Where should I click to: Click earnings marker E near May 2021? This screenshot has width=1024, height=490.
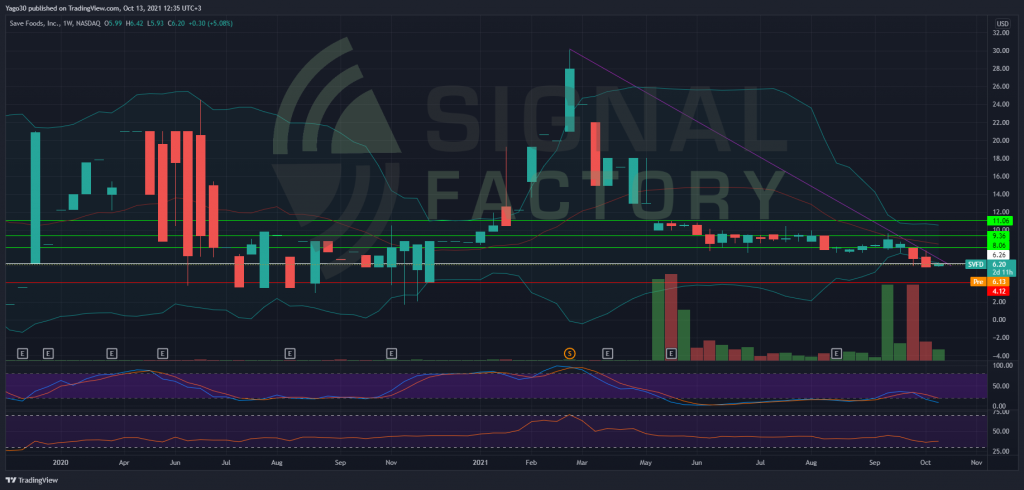(671, 353)
